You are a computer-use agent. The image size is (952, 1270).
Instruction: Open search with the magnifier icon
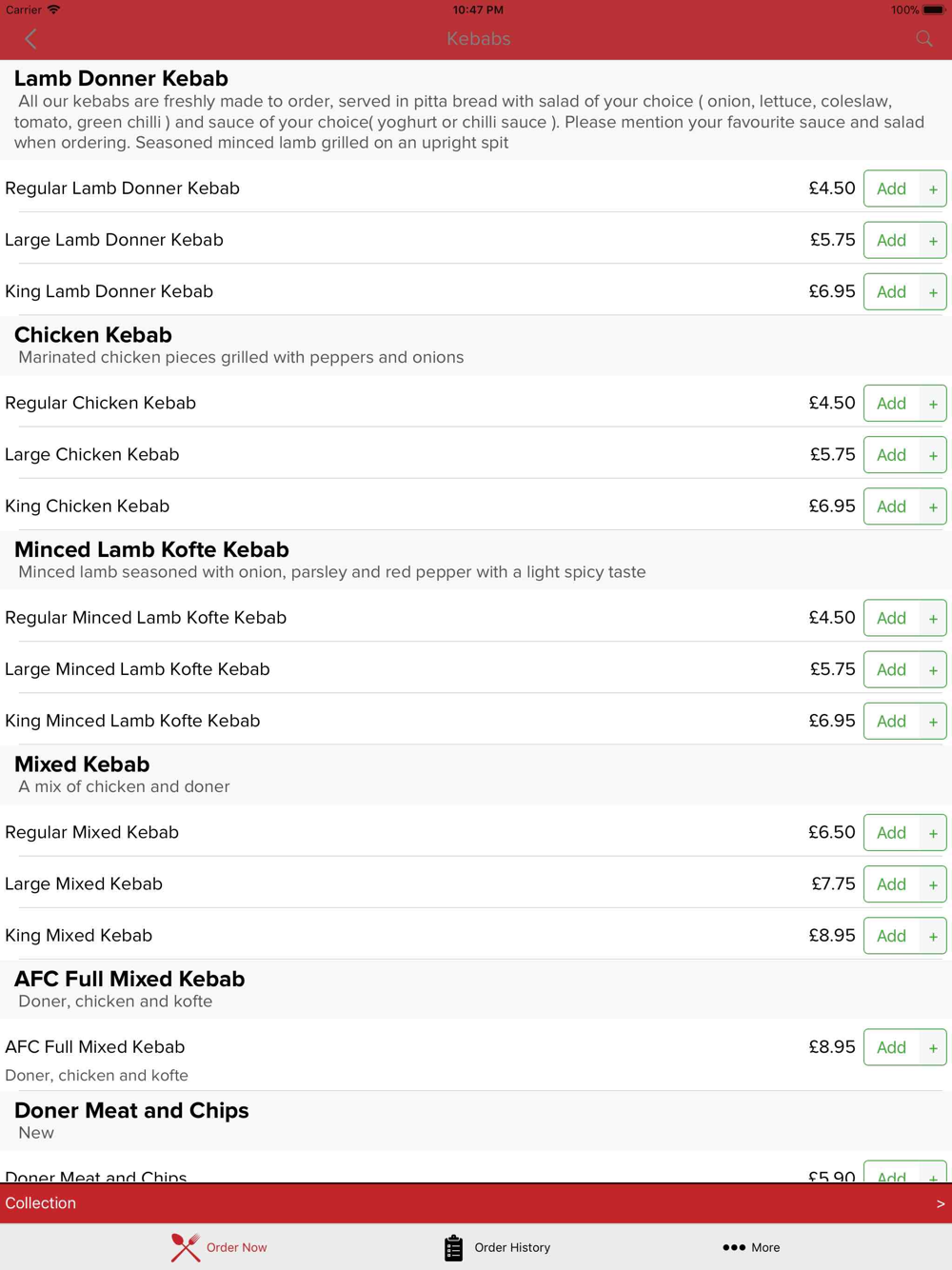tap(923, 39)
